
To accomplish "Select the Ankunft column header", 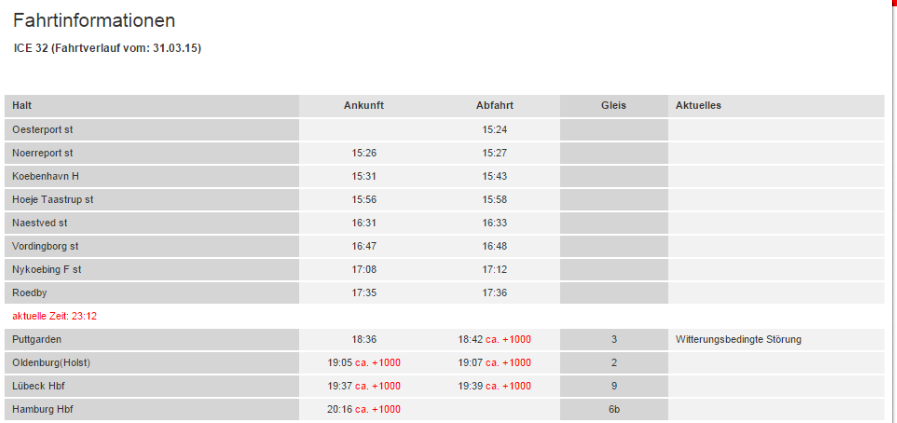I will tap(364, 106).
